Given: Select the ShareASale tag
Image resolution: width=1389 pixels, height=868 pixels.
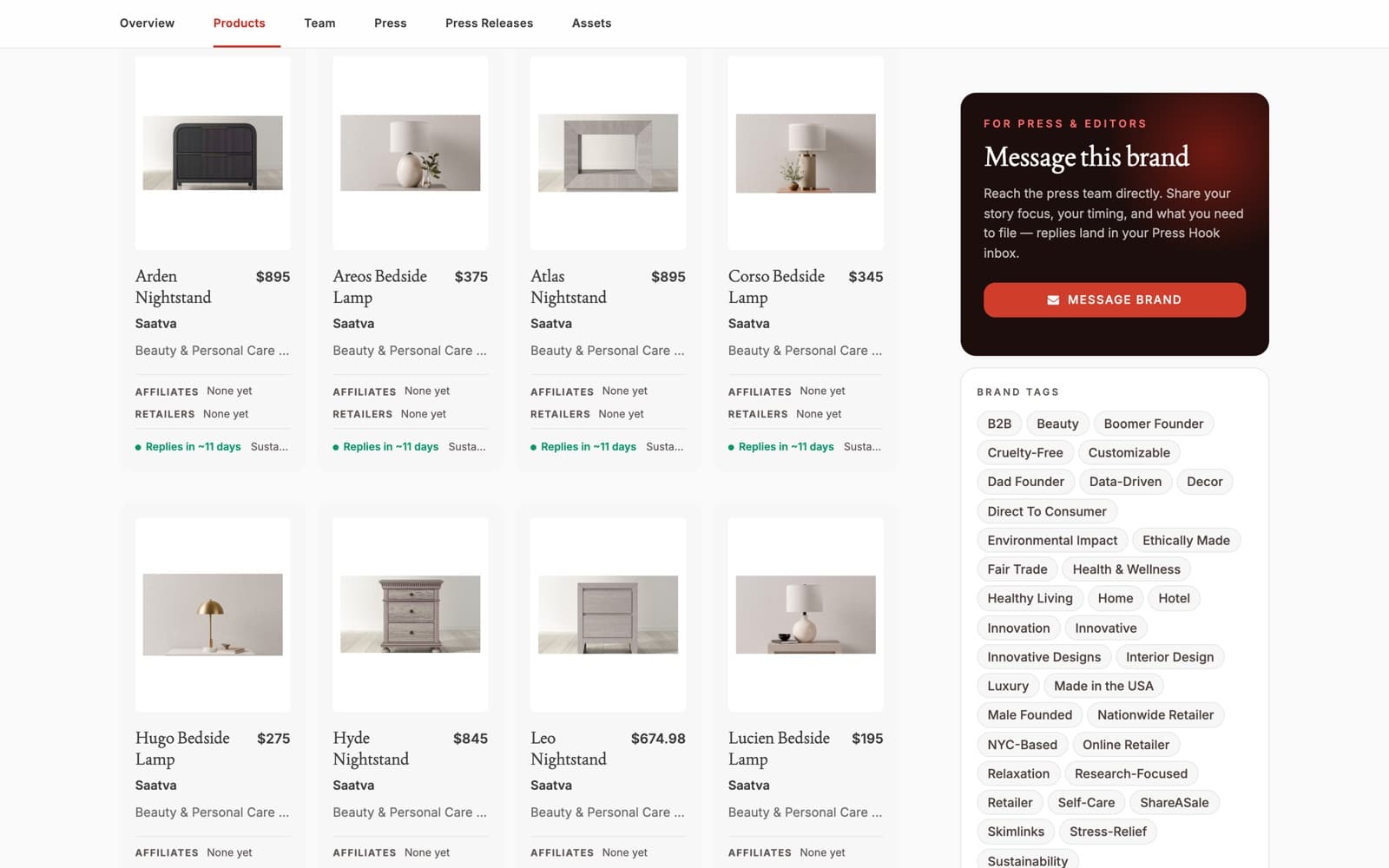Looking at the screenshot, I should (1174, 803).
